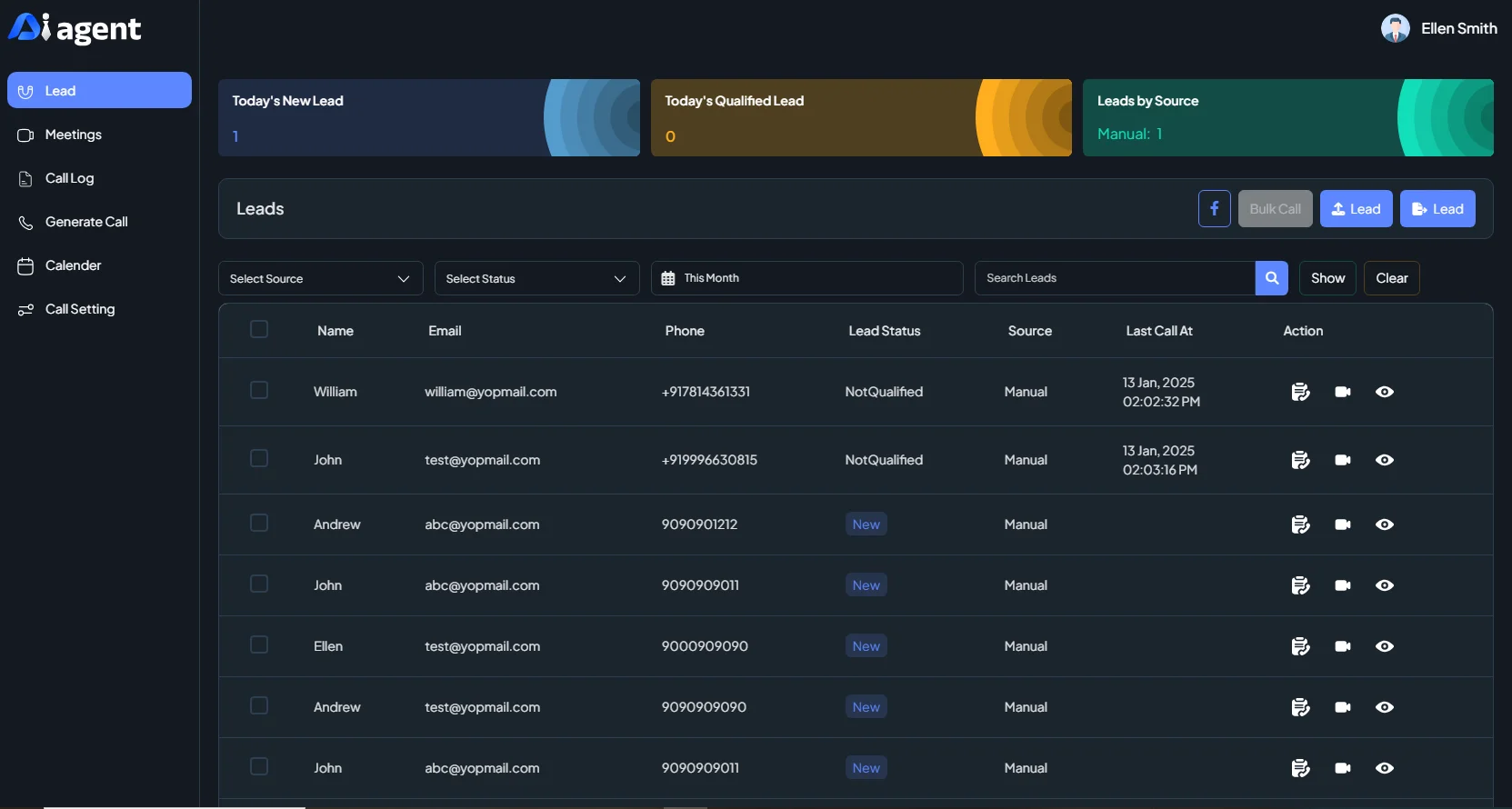Click email william@yopmail.com
1512x809 pixels.
[490, 392]
